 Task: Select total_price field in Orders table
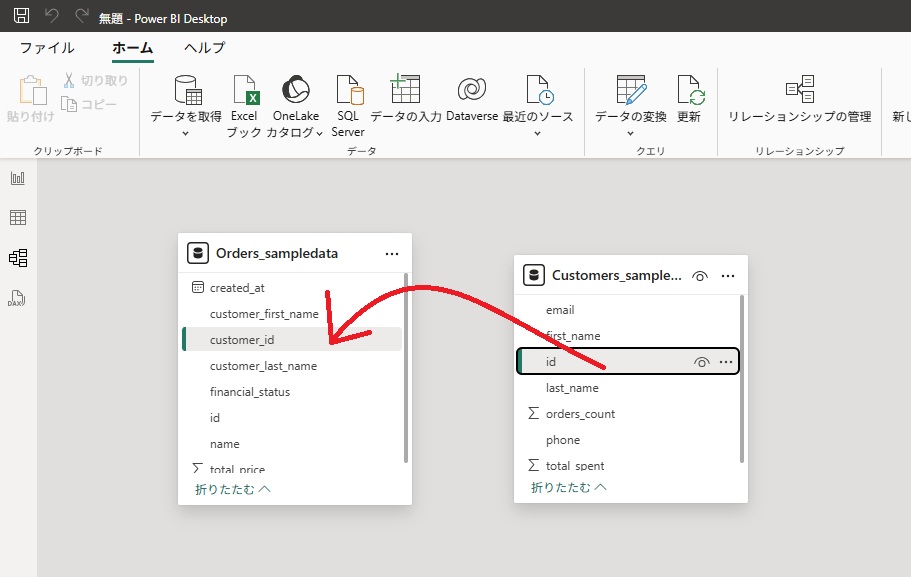(292, 467)
